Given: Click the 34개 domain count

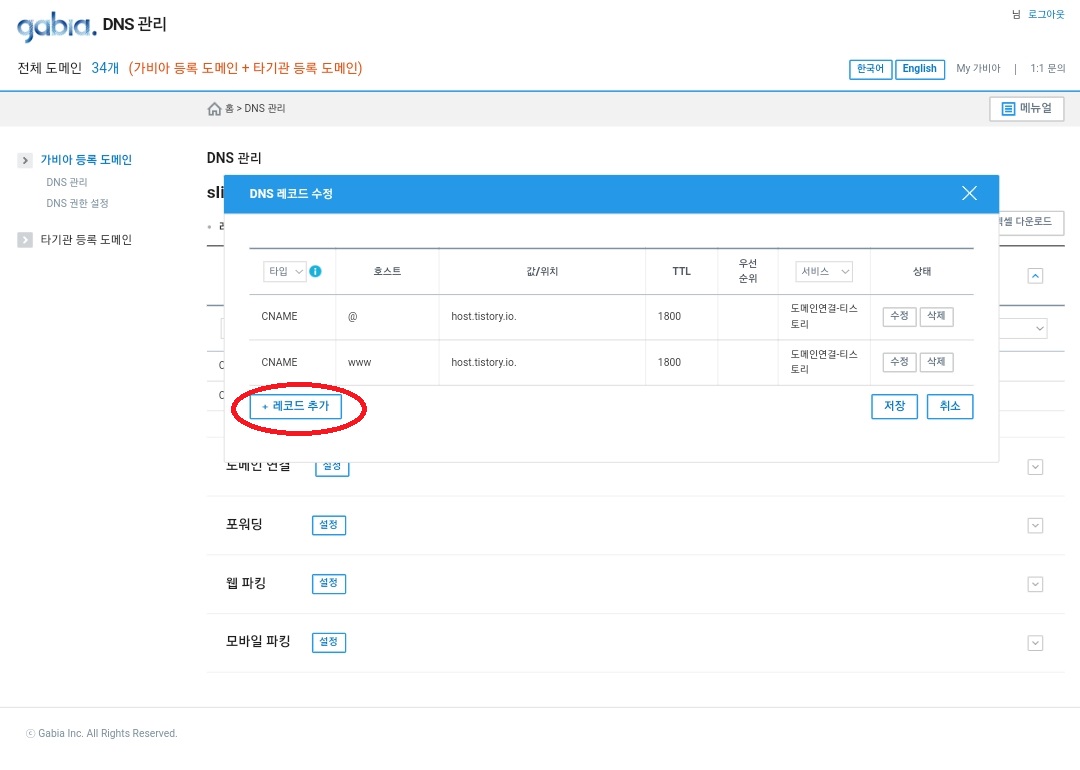Looking at the screenshot, I should tap(105, 68).
